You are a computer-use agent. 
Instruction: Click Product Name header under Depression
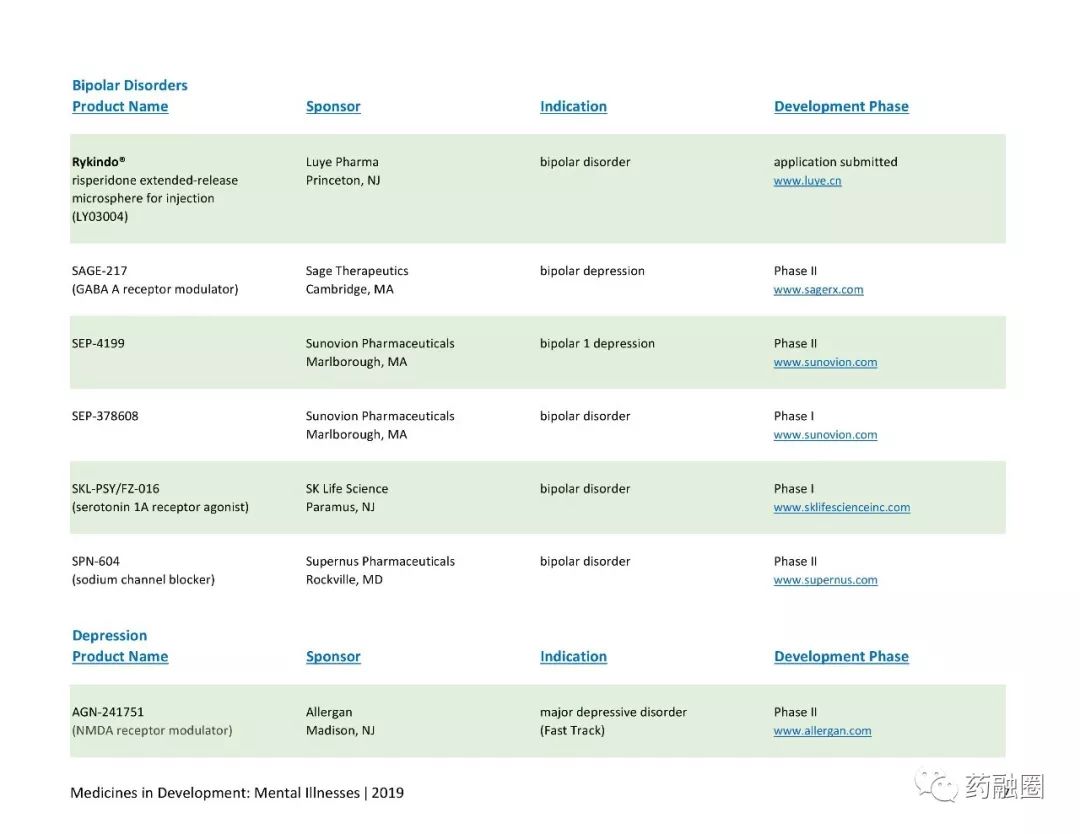120,657
